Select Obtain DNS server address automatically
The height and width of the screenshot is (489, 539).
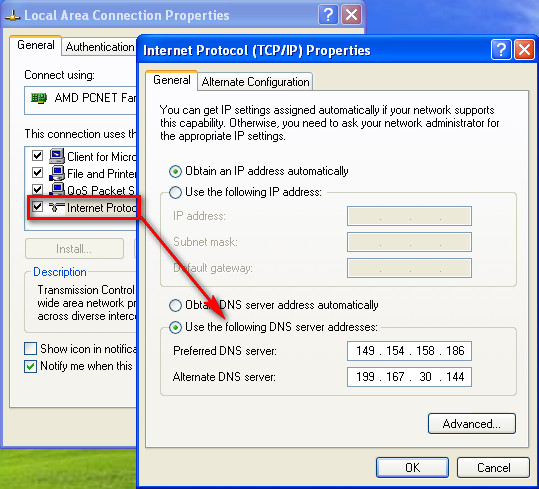click(x=175, y=305)
